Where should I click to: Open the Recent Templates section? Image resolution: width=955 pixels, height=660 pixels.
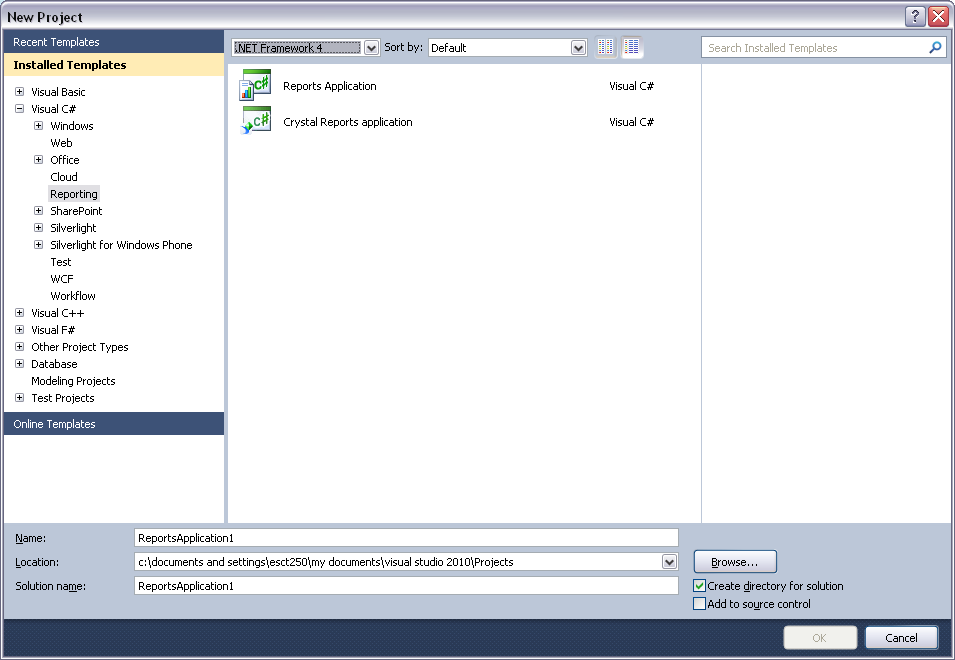tap(114, 42)
